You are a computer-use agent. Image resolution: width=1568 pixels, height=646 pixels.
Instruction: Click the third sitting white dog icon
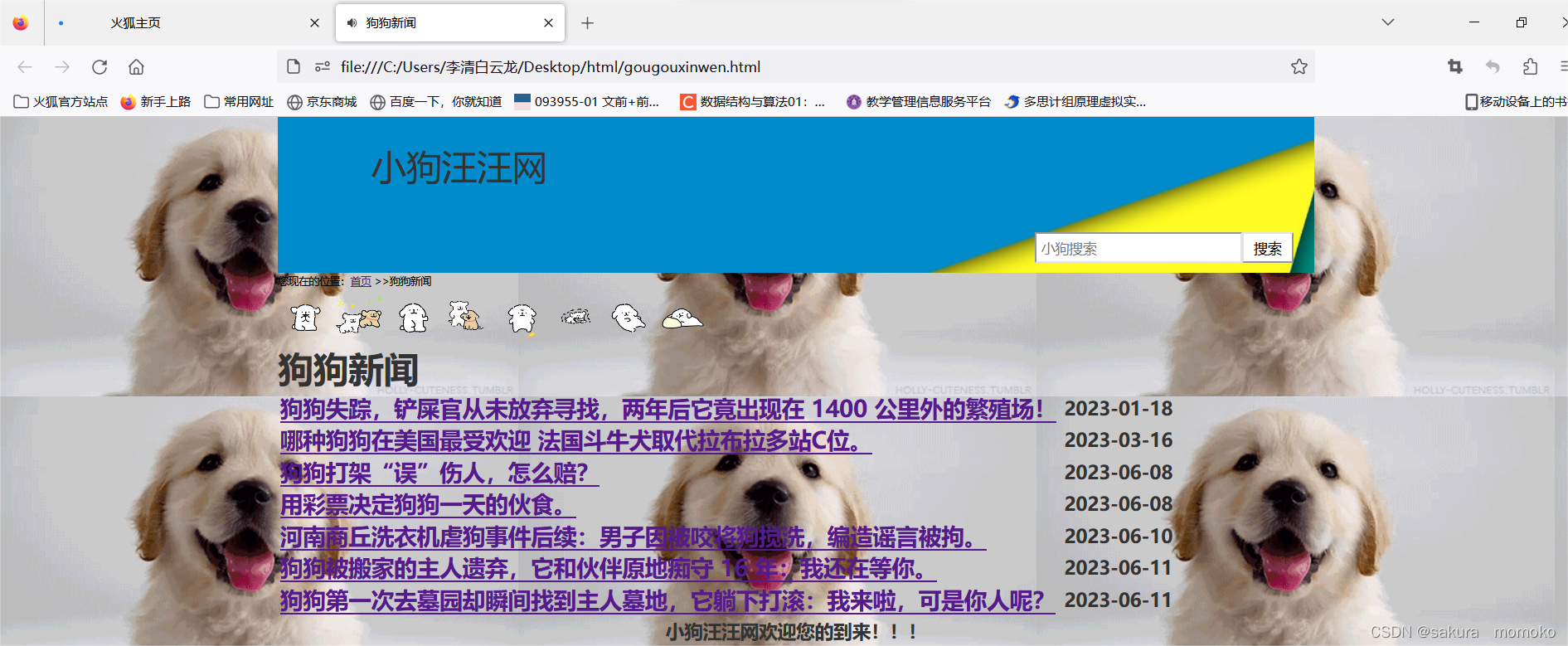coord(413,318)
